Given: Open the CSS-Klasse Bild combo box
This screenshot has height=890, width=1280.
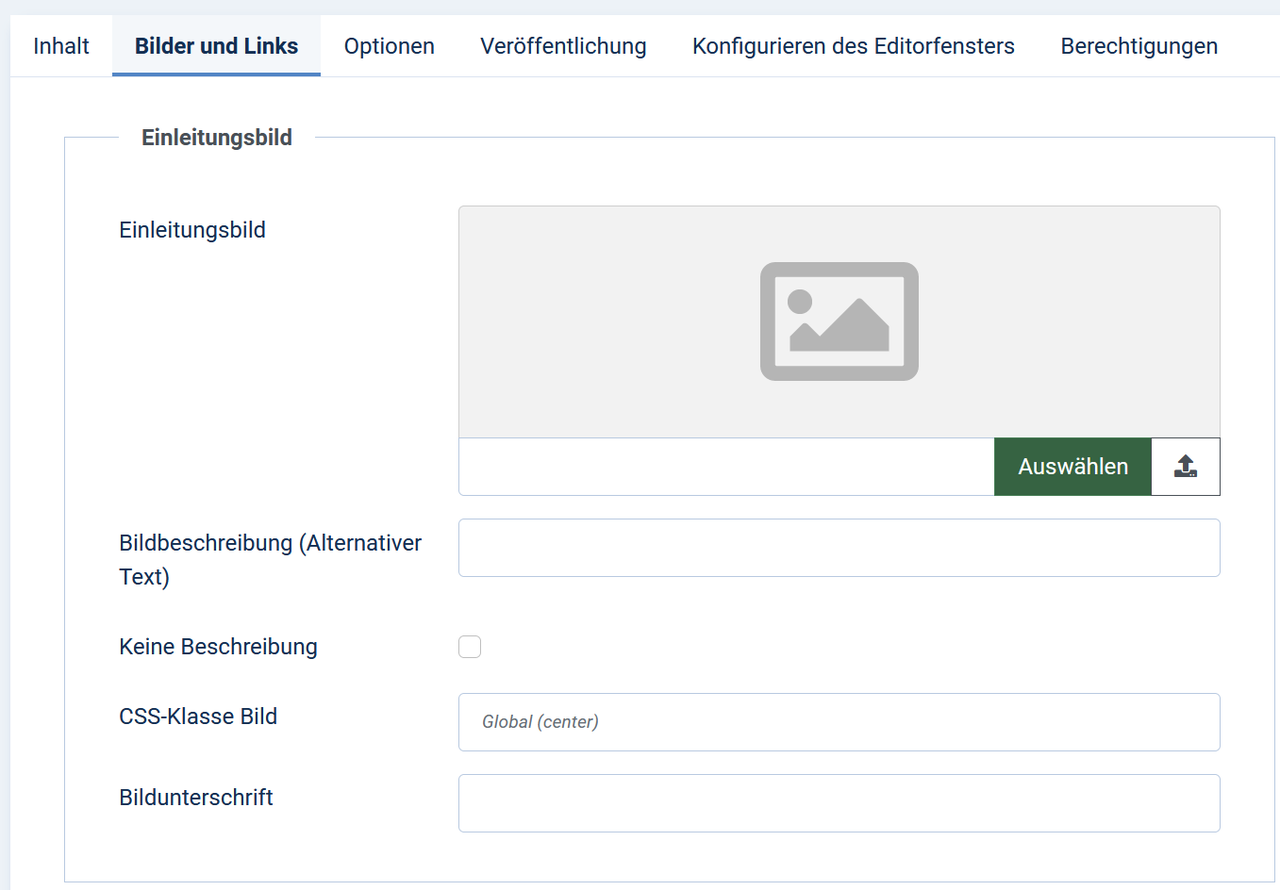Looking at the screenshot, I should (839, 722).
